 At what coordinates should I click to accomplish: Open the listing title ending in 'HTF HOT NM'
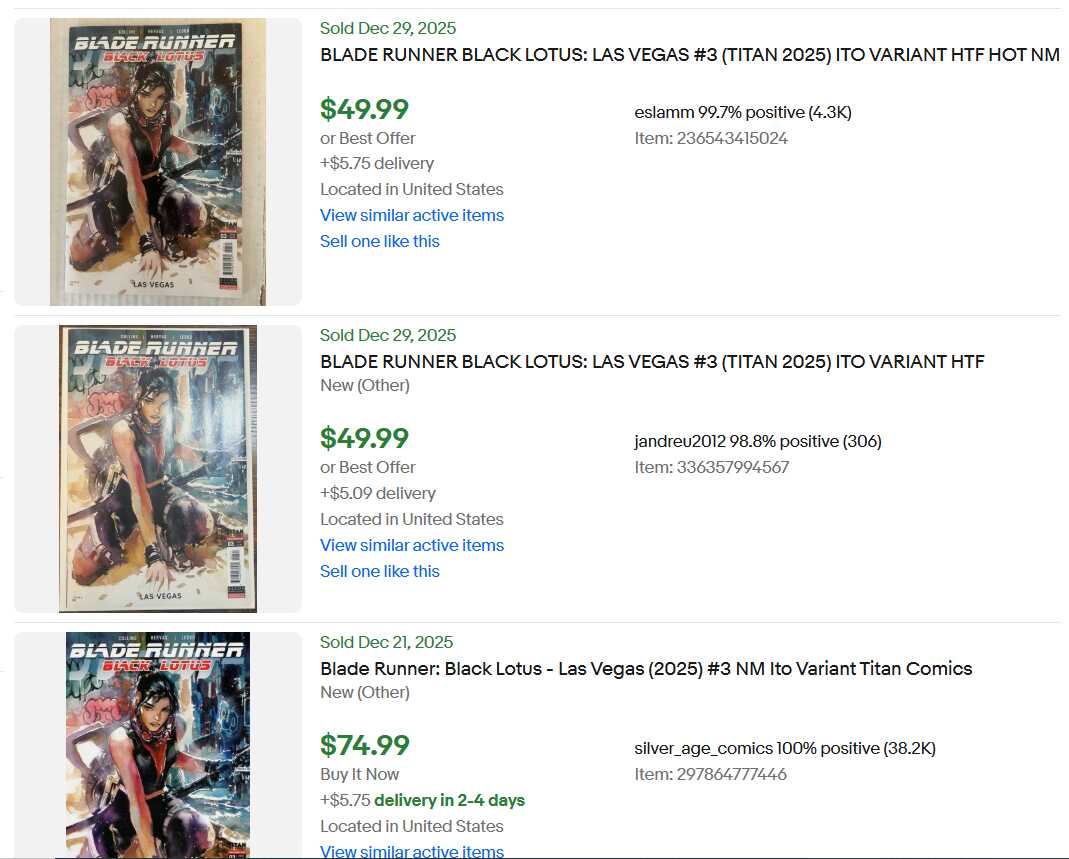click(x=689, y=55)
